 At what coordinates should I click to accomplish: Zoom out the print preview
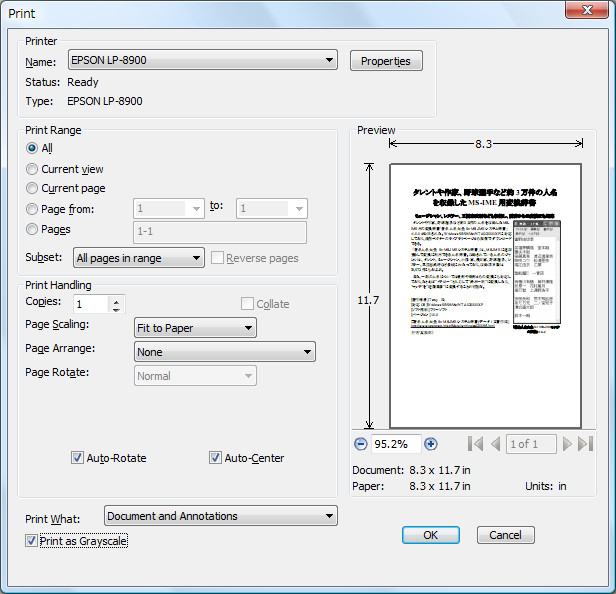360,444
